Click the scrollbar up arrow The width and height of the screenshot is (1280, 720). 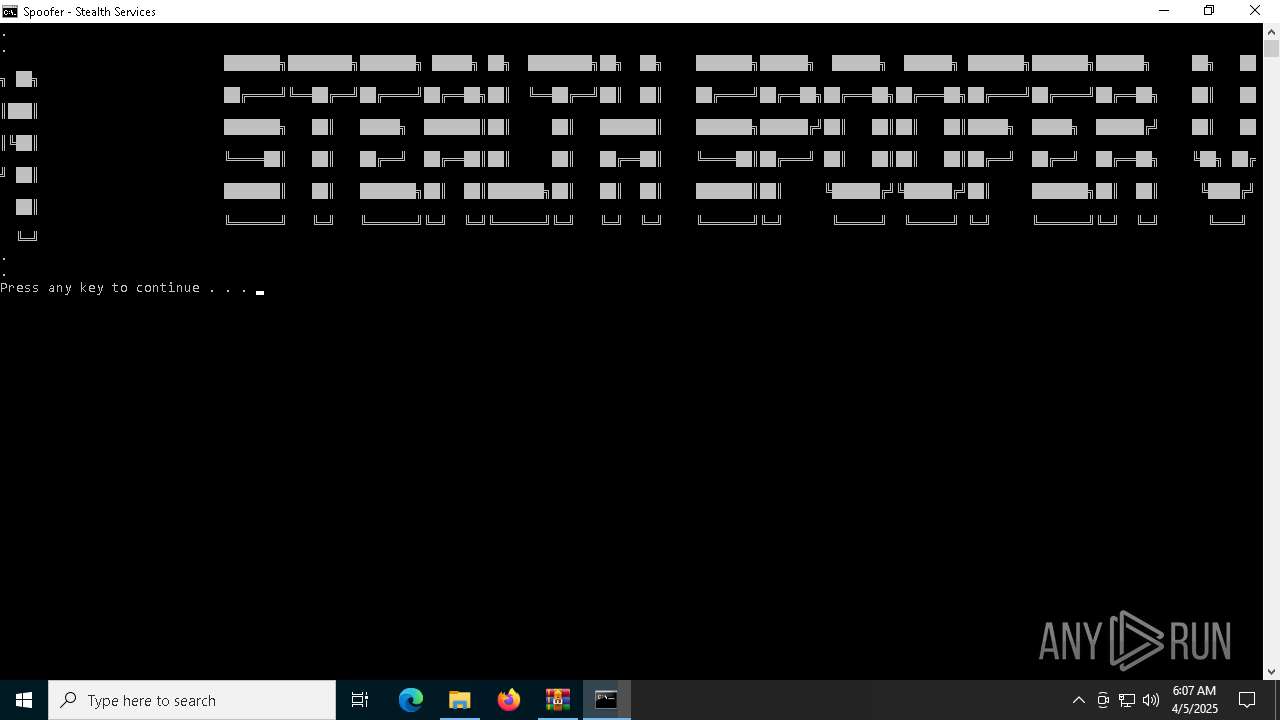(x=1271, y=32)
